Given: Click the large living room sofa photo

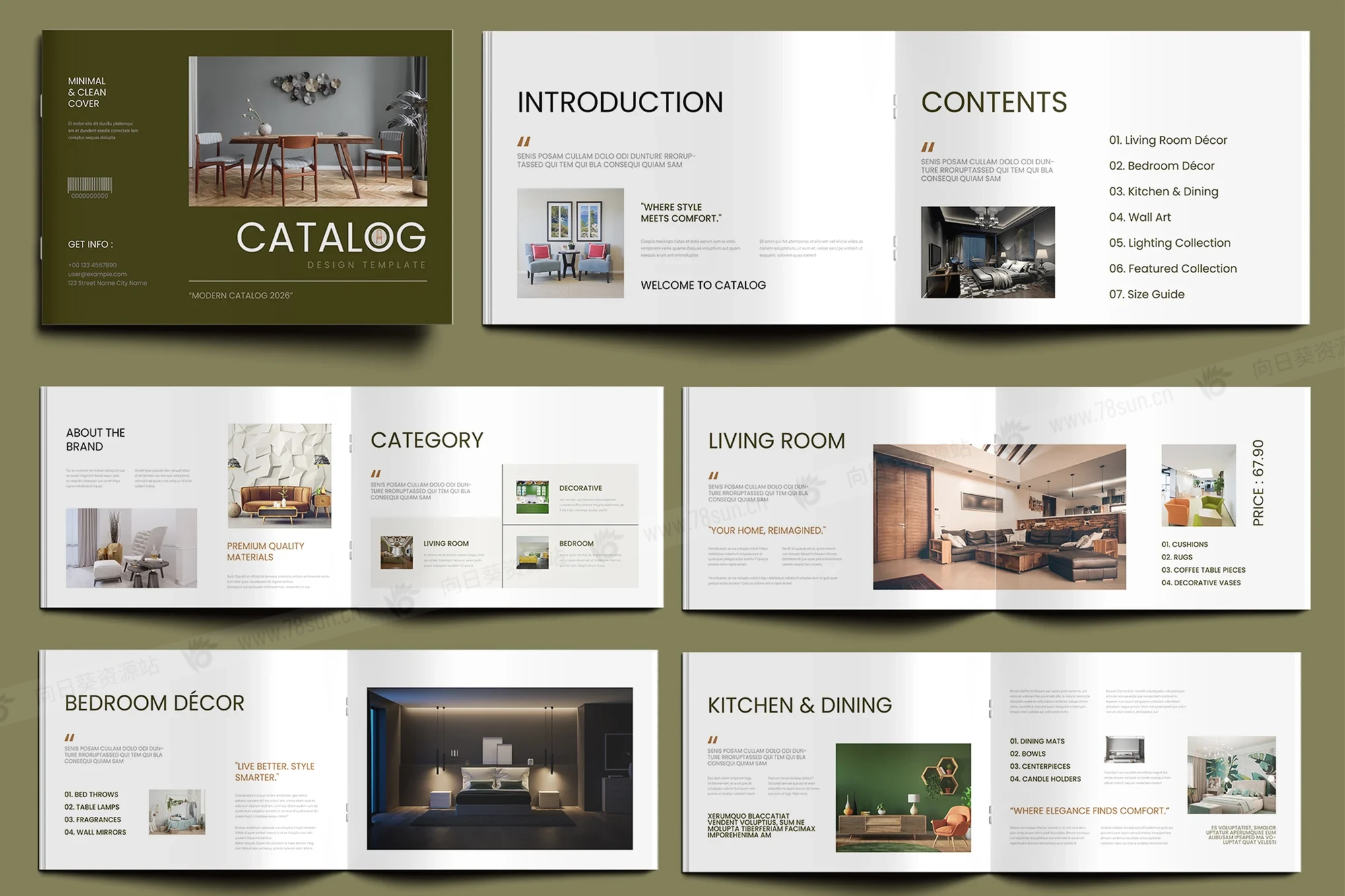Looking at the screenshot, I should click(999, 517).
